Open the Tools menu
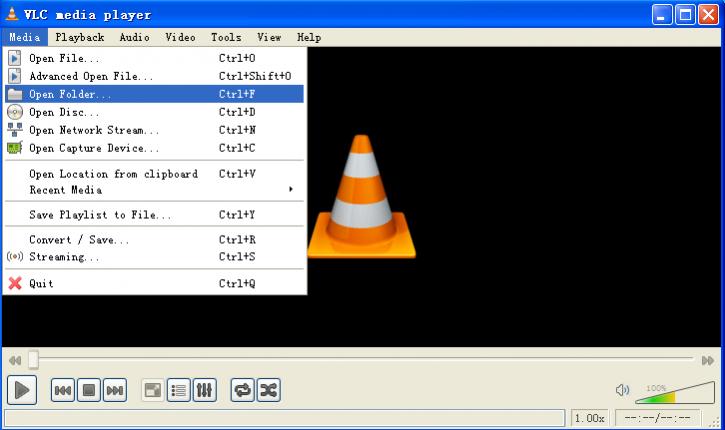 pos(226,37)
